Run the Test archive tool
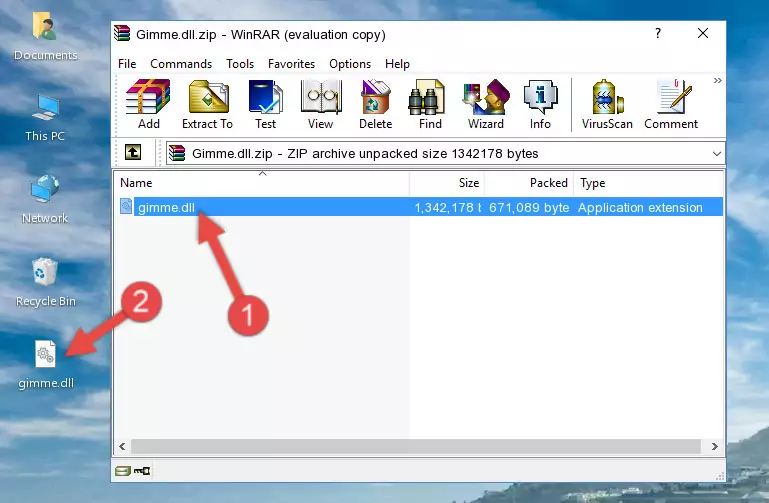This screenshot has width=769, height=503. click(265, 104)
